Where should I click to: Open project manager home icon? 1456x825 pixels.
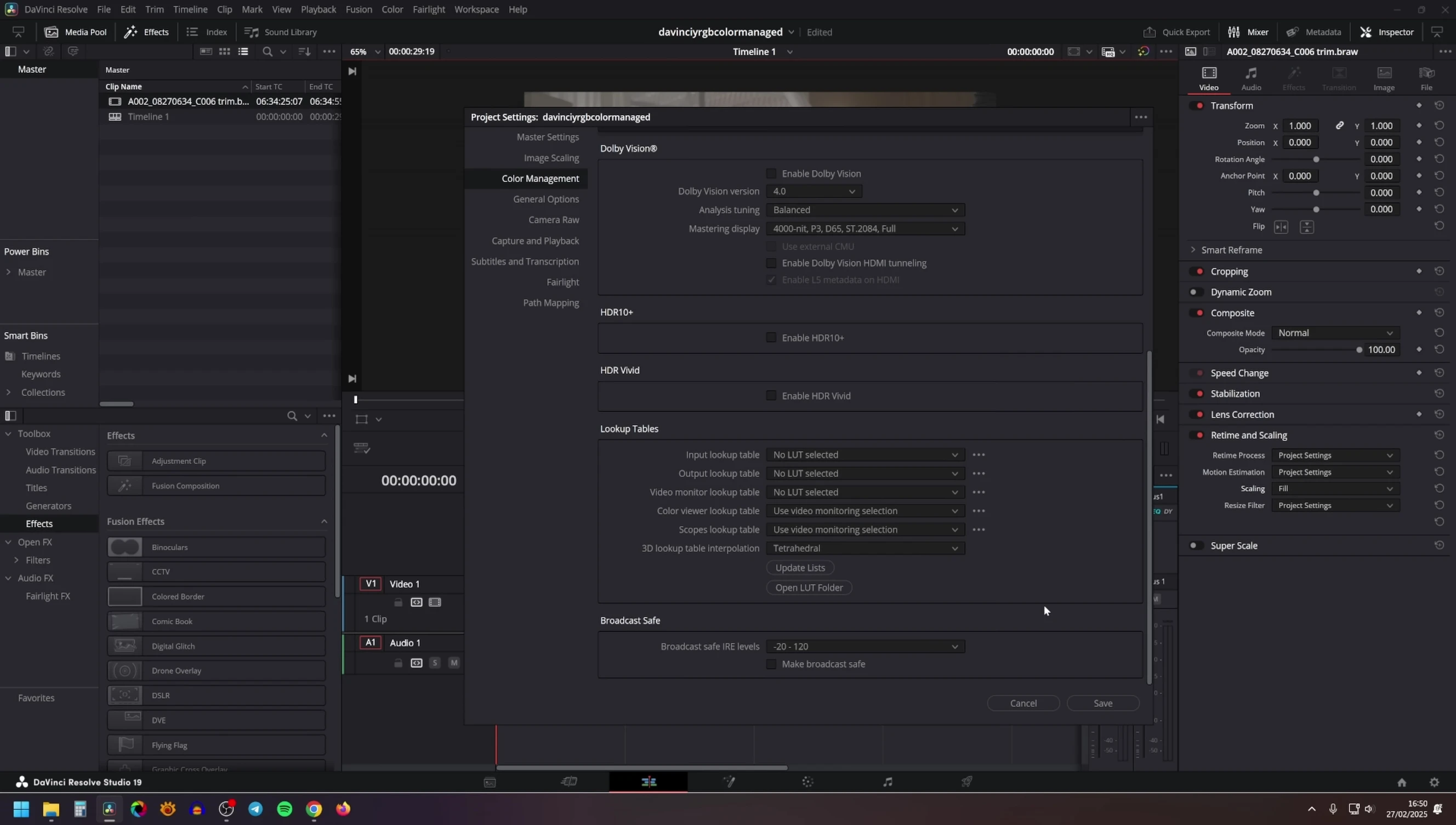click(1402, 782)
